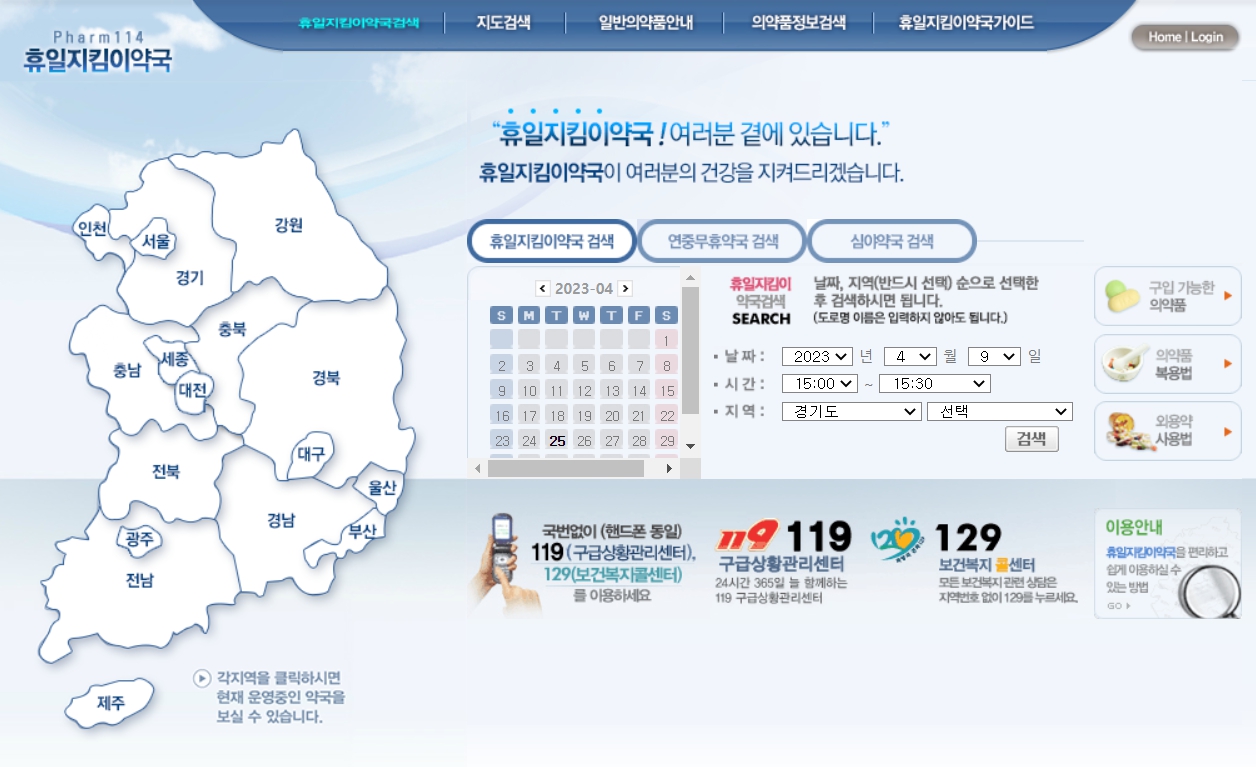The height and width of the screenshot is (767, 1256).
Task: Open the 휴일지킴이약국검색 menu
Action: (x=358, y=22)
